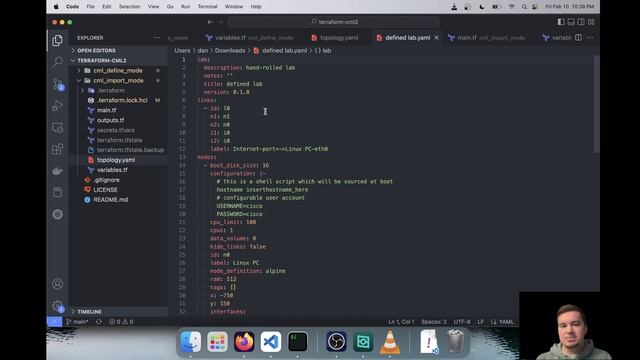Open errors and warnings status indicator
640x360 pixels.
pos(121,322)
